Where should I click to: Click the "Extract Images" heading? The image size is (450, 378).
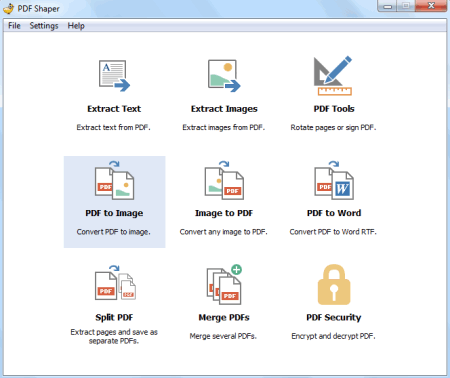224,109
